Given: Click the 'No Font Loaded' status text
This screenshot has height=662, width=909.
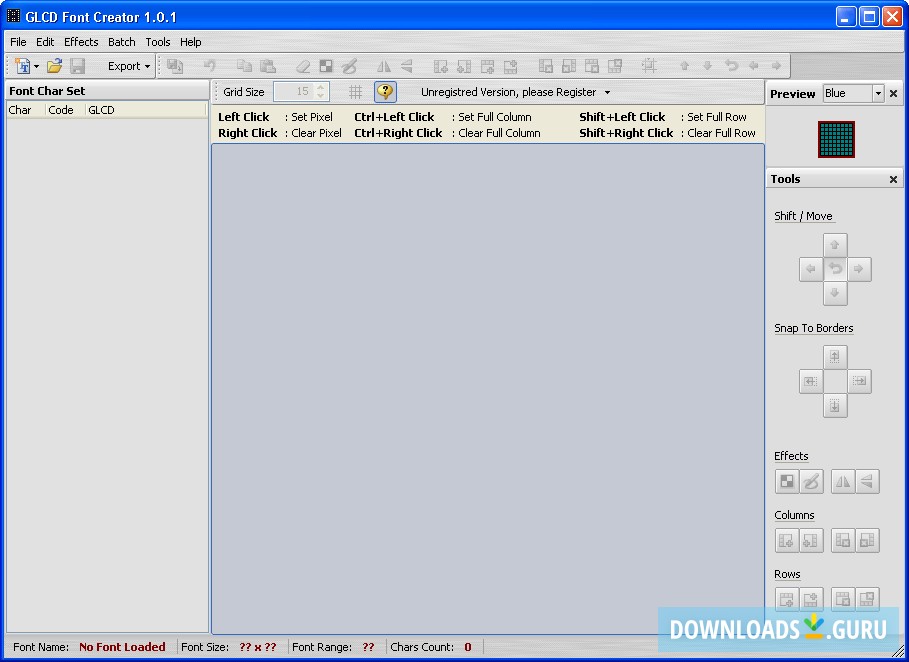Looking at the screenshot, I should [x=122, y=647].
